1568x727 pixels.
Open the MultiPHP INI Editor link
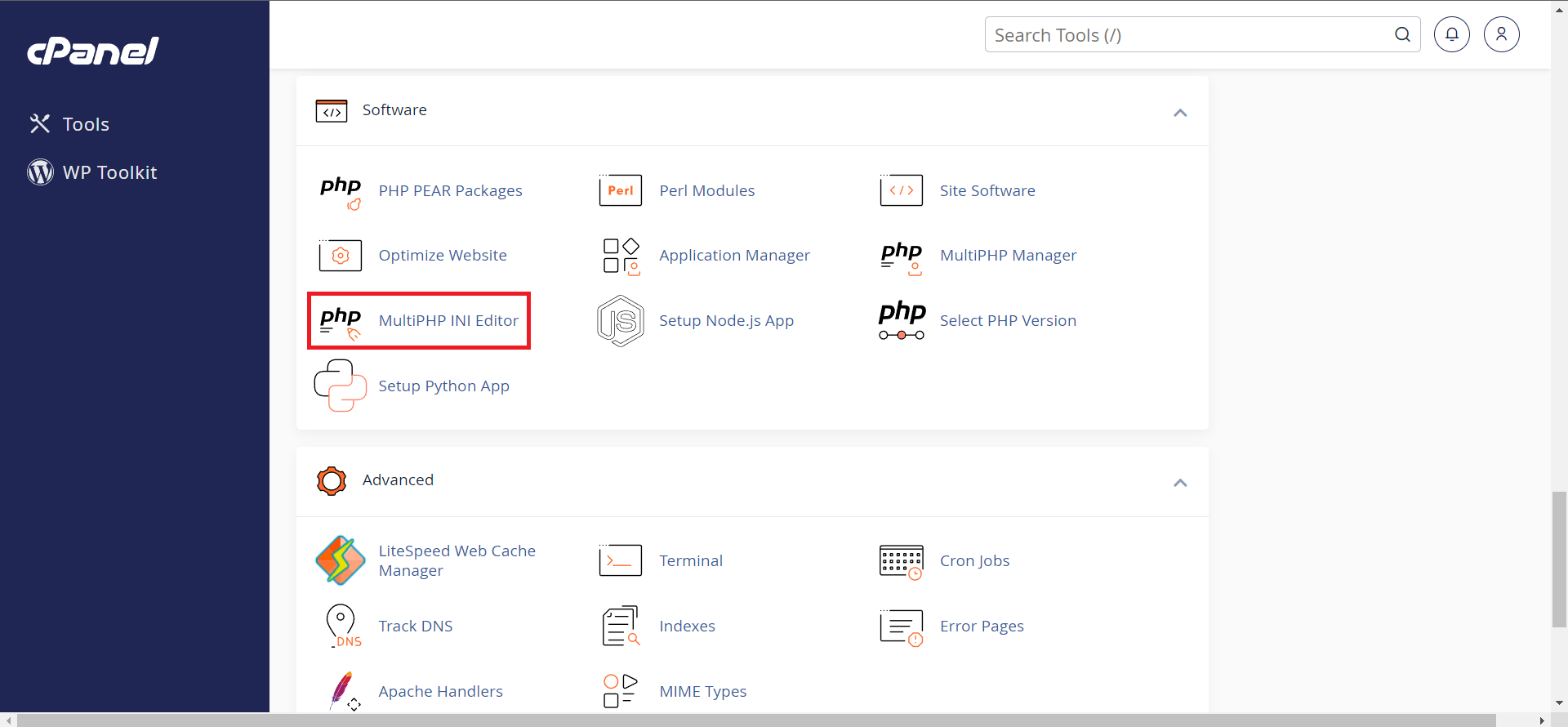coord(448,321)
